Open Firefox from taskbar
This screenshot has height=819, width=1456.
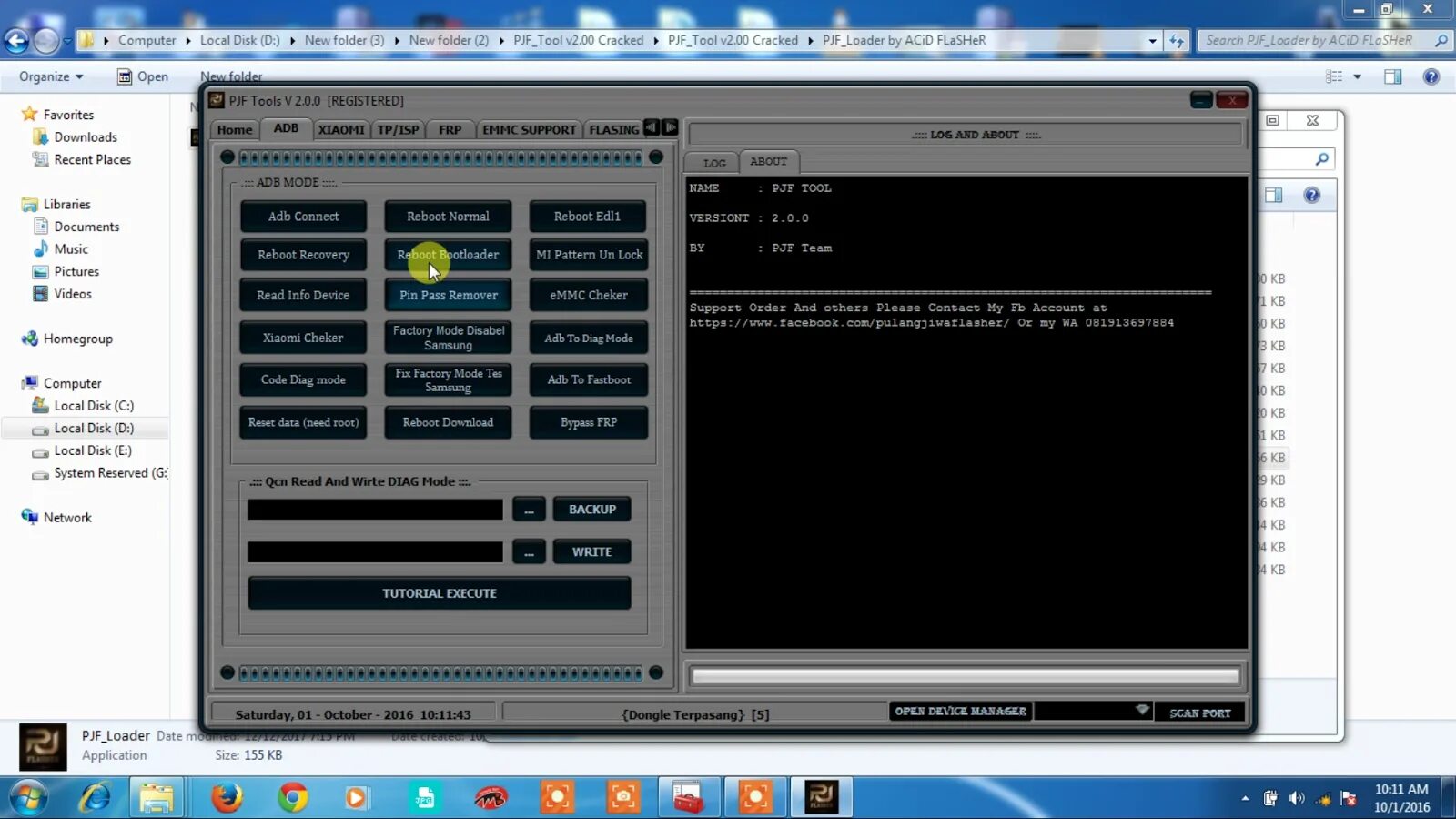coord(227,798)
